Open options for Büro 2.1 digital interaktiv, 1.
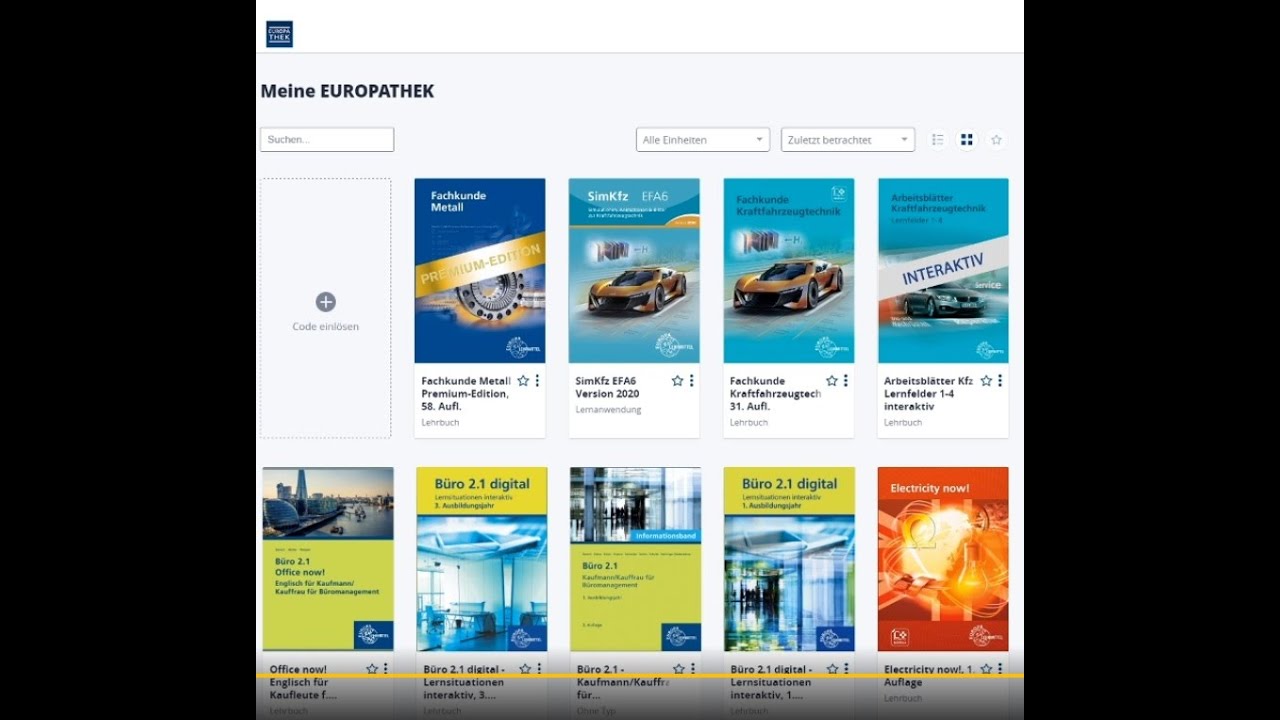1280x720 pixels. pyautogui.click(x=847, y=669)
